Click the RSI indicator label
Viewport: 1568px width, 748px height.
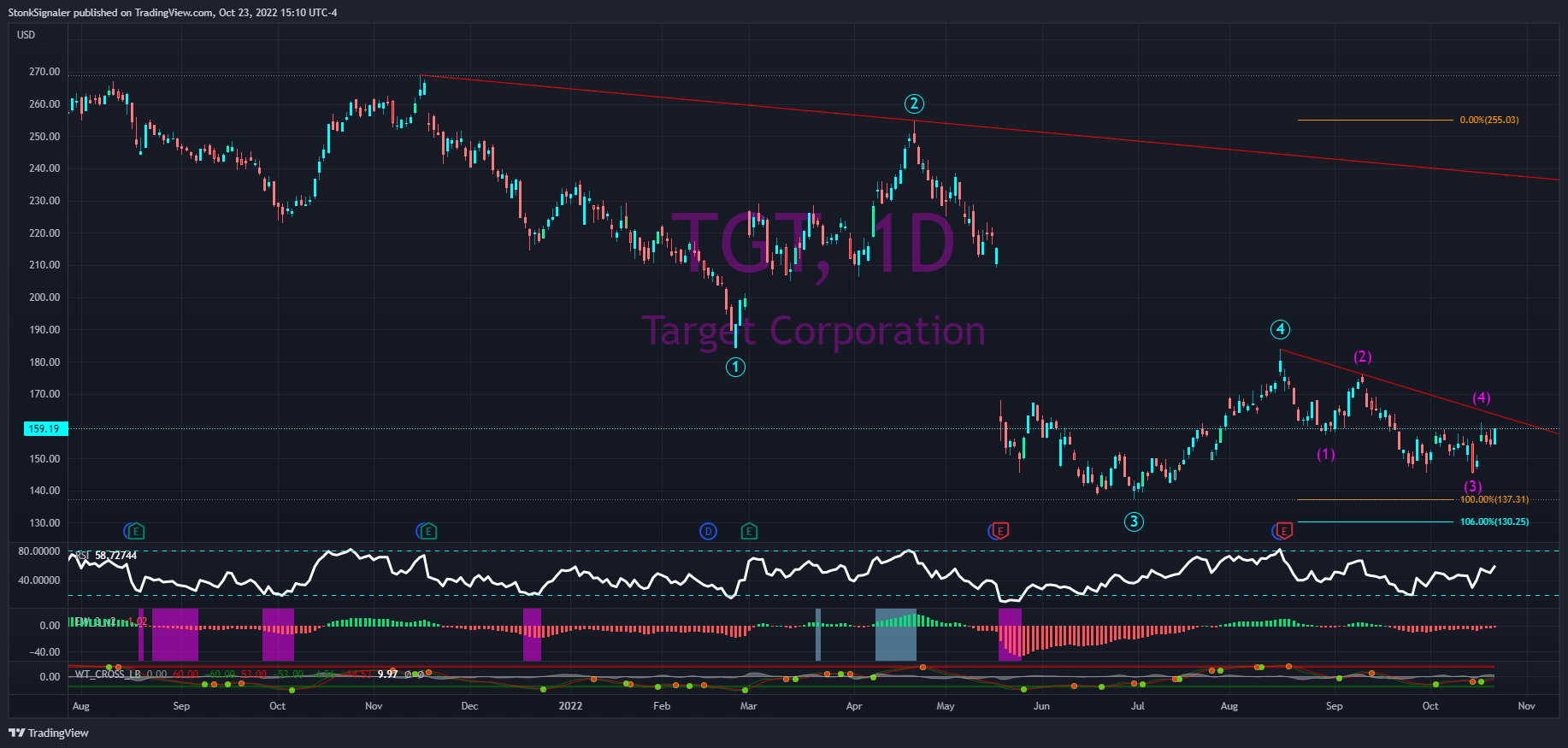pos(82,556)
